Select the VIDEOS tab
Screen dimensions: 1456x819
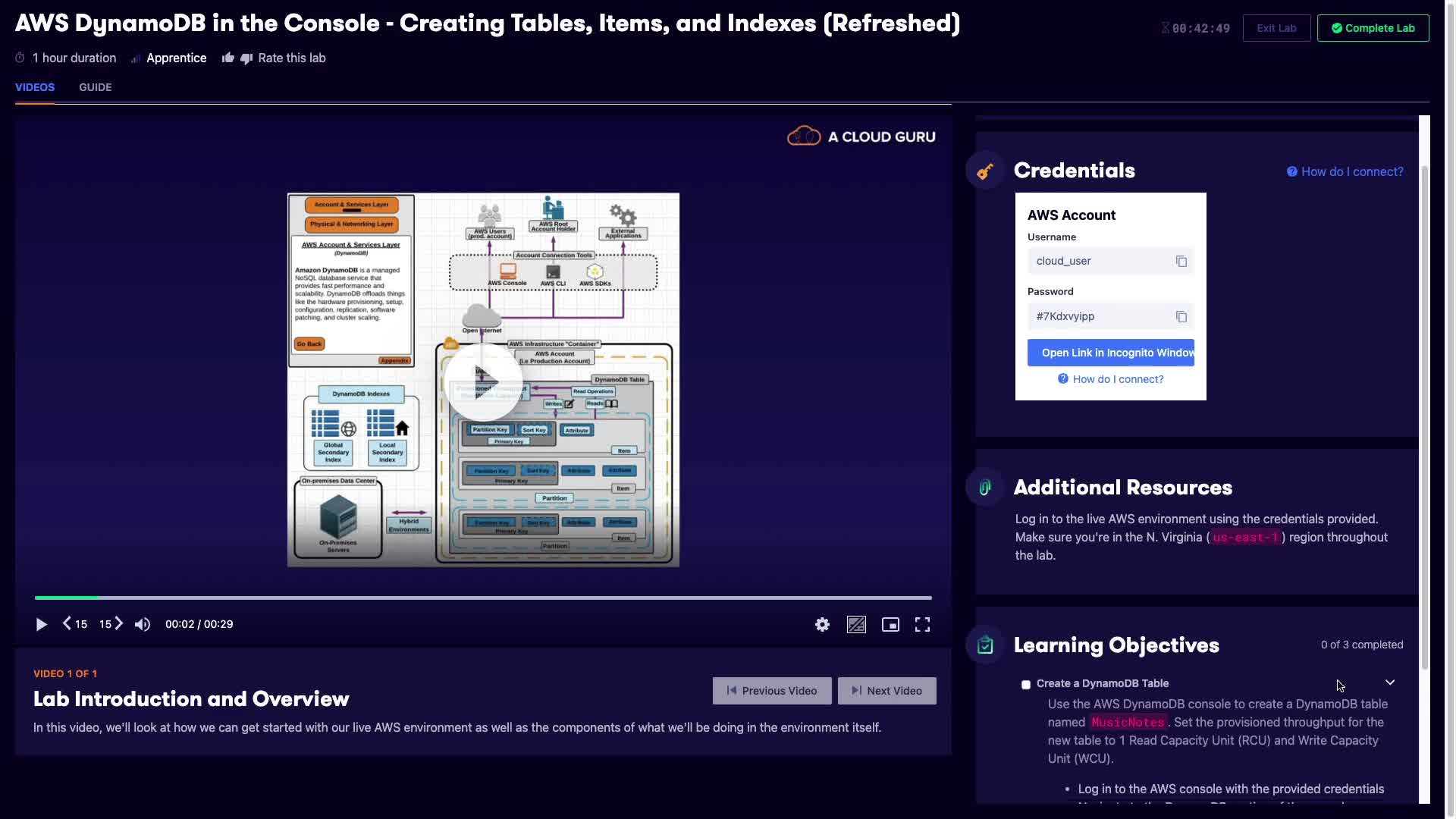(35, 87)
